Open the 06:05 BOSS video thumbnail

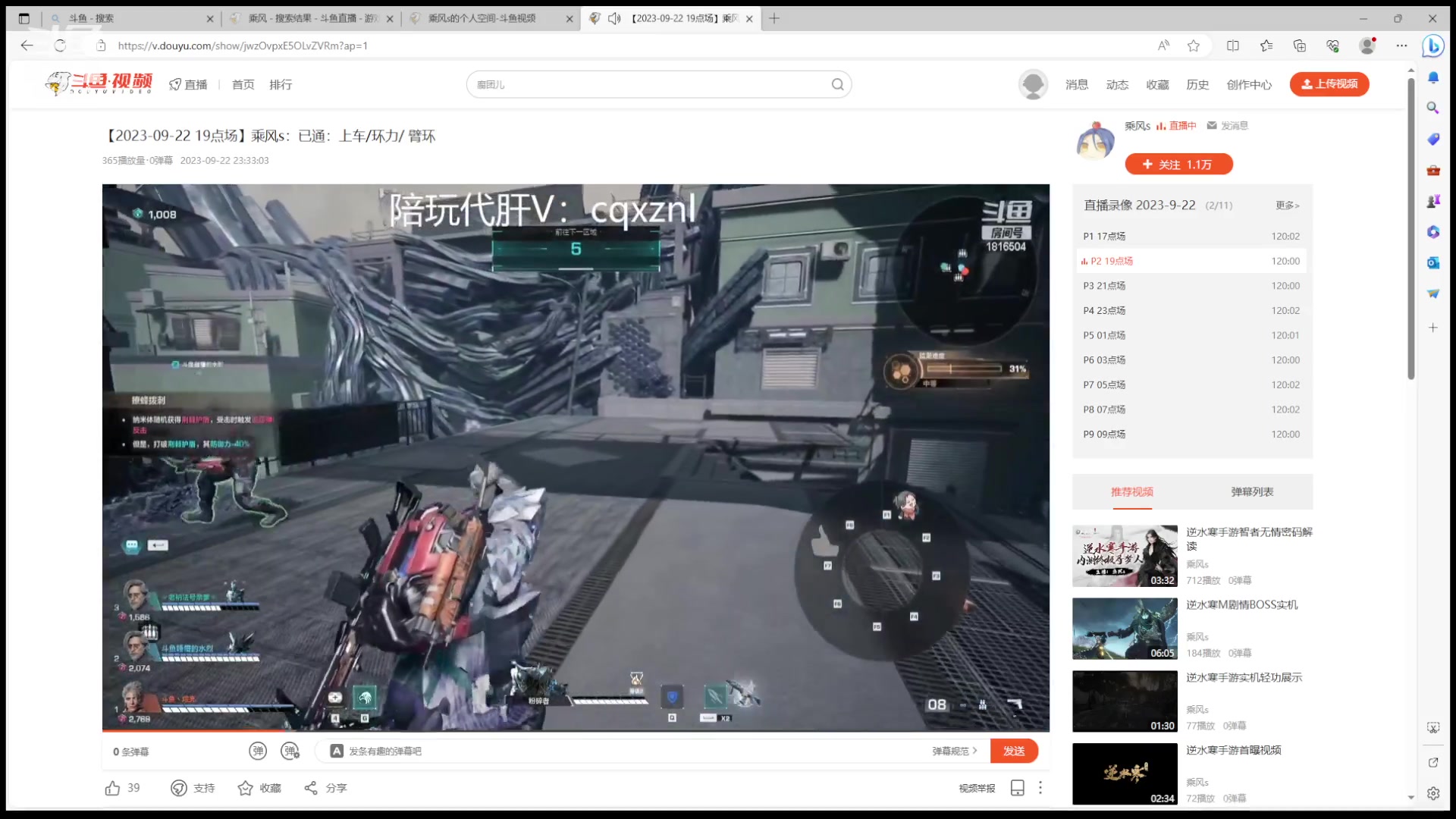coord(1125,629)
